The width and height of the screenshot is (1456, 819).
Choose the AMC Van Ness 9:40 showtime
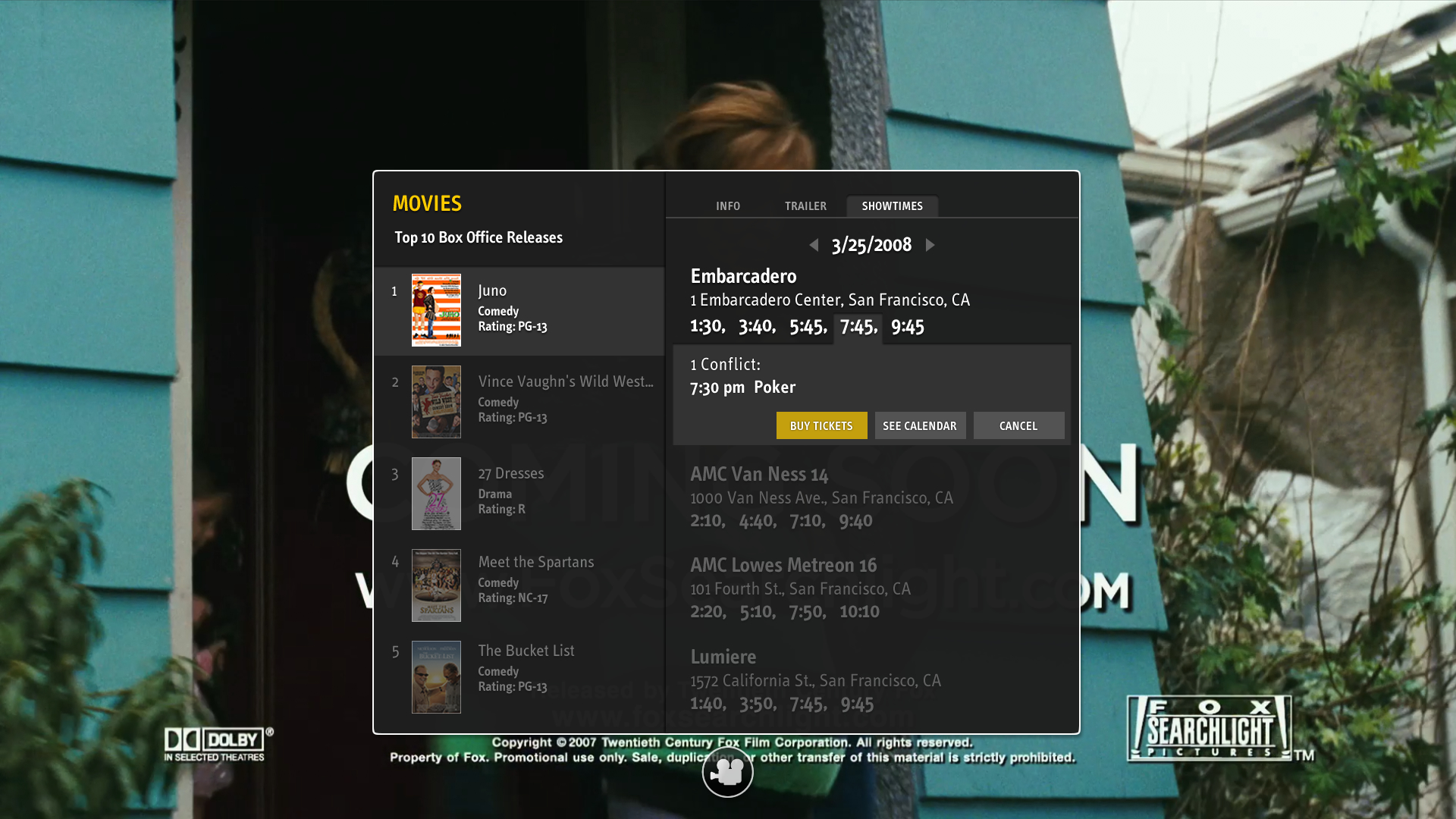pyautogui.click(x=856, y=520)
